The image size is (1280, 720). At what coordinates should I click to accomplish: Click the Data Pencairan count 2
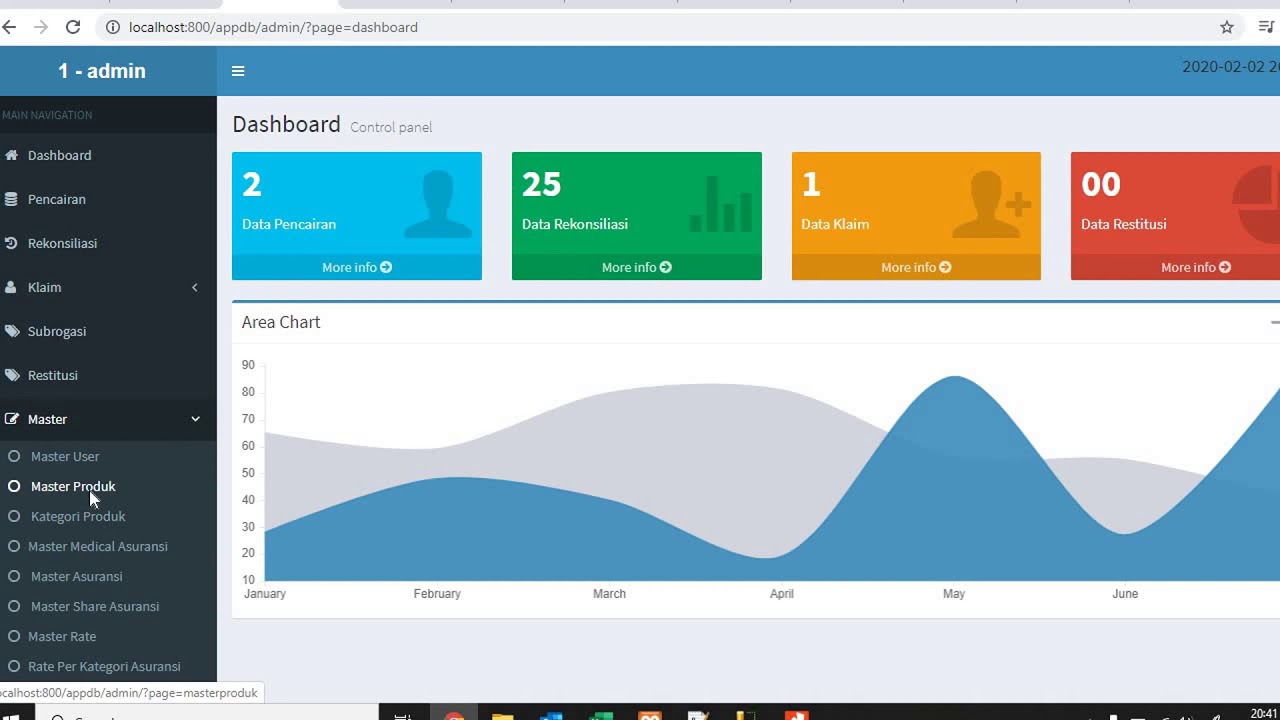coord(252,184)
